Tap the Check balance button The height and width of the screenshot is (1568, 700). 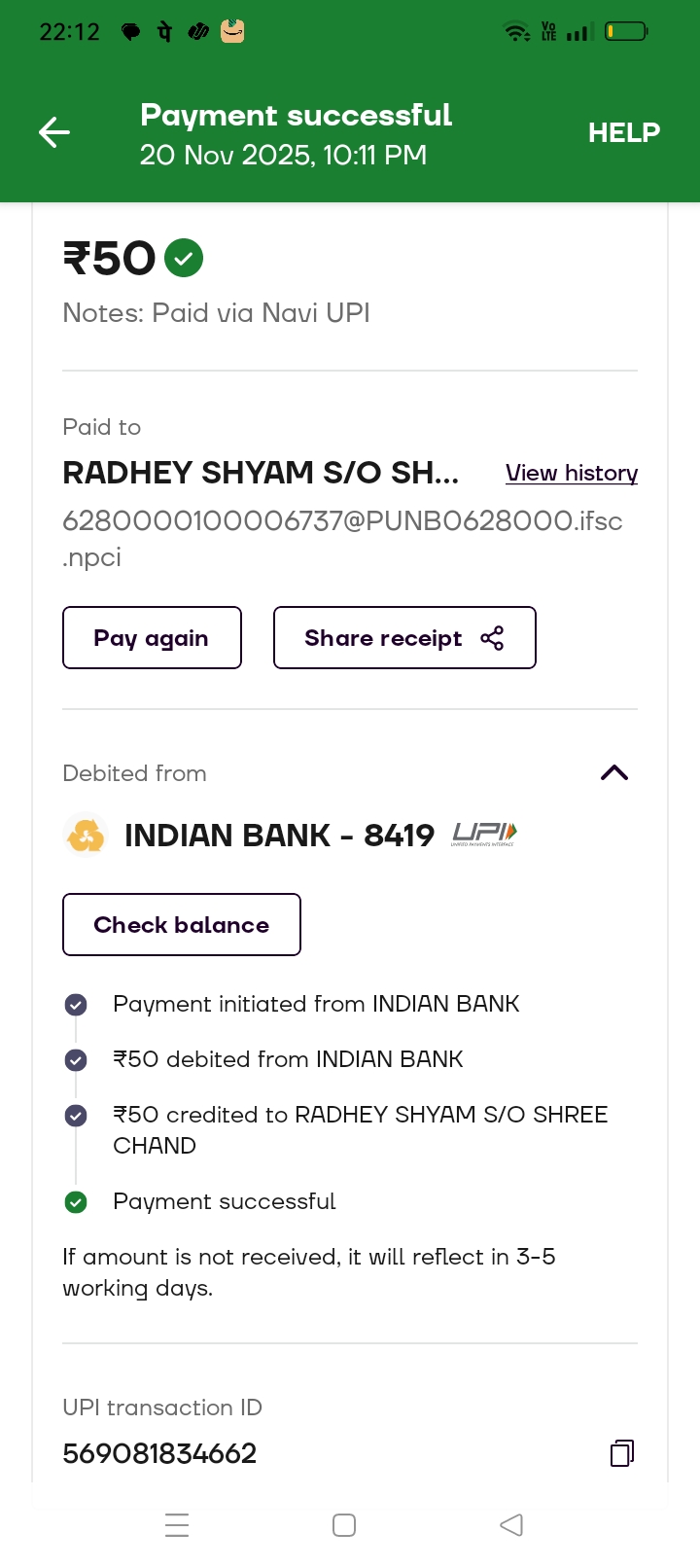pos(182,925)
